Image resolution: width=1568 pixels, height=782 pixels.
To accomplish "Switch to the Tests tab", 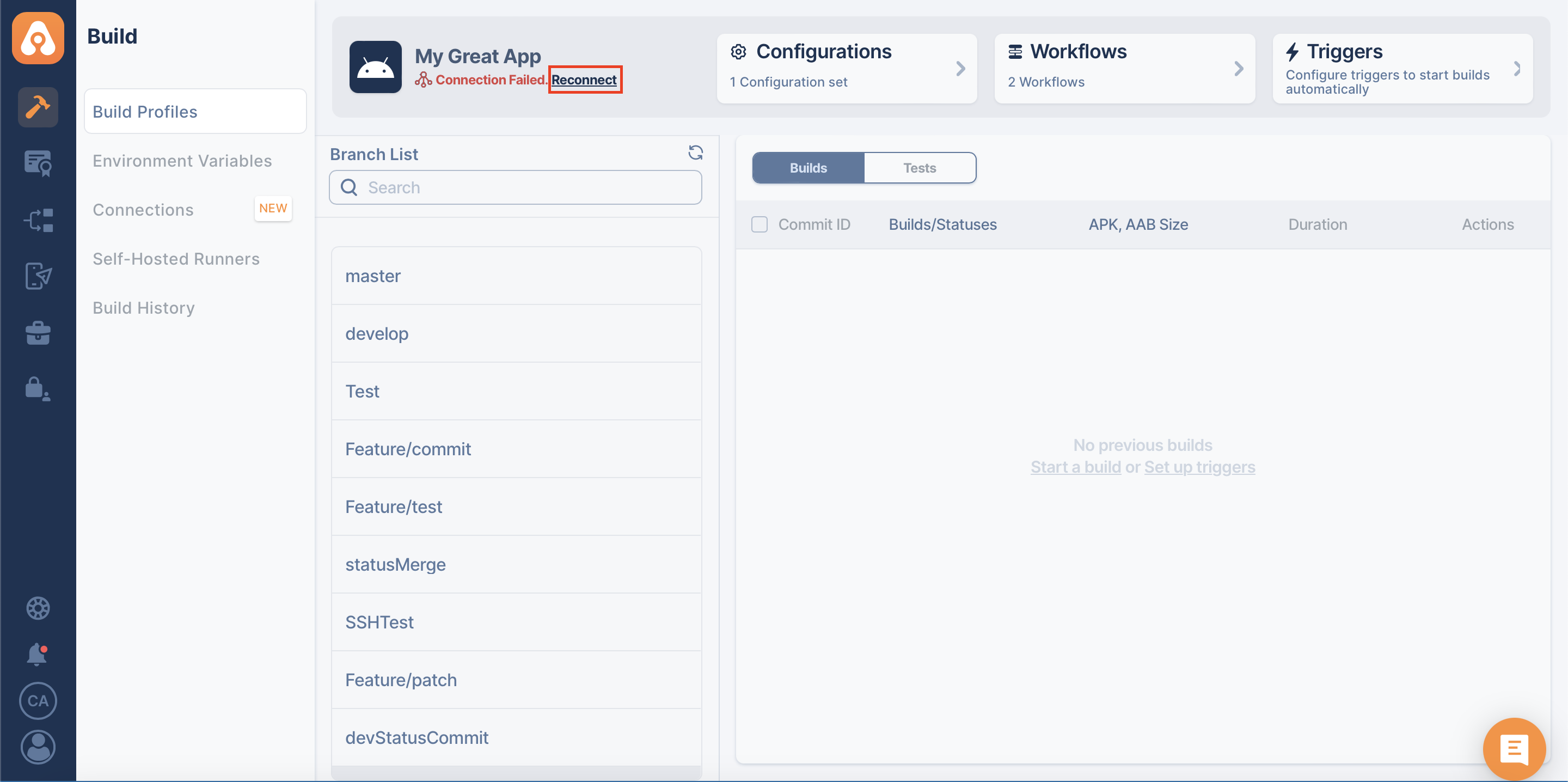I will (920, 167).
